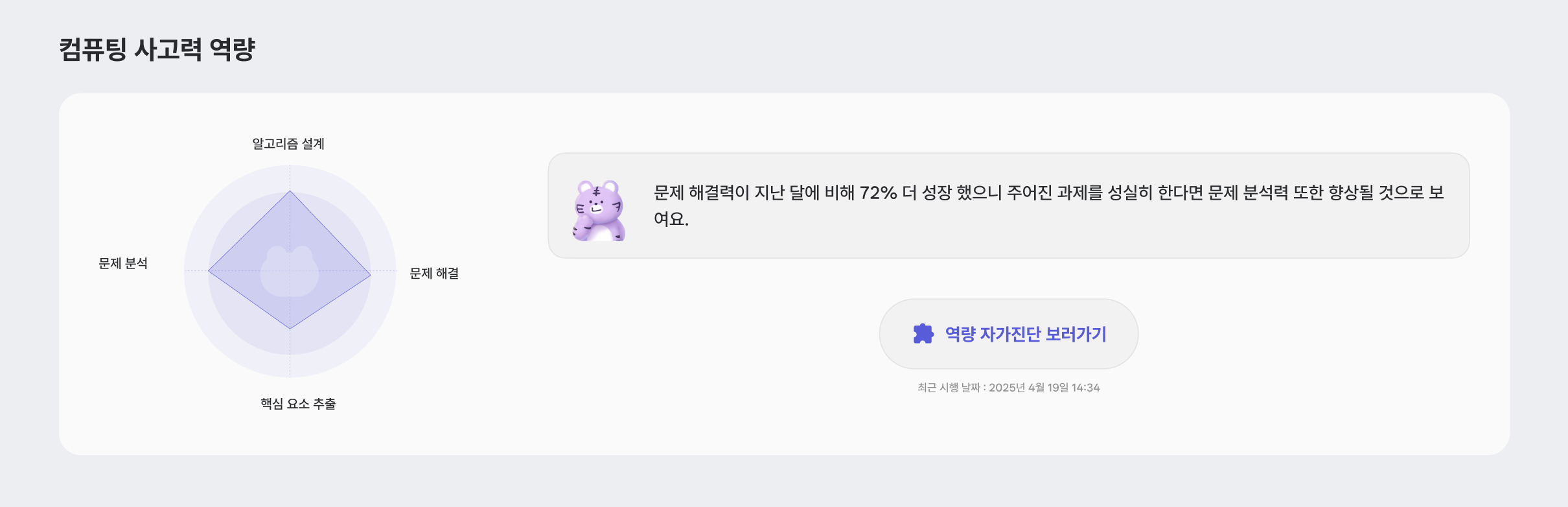Image resolution: width=1568 pixels, height=507 pixels.
Task: Click the bear silhouette at radar chart center
Action: [x=290, y=272]
